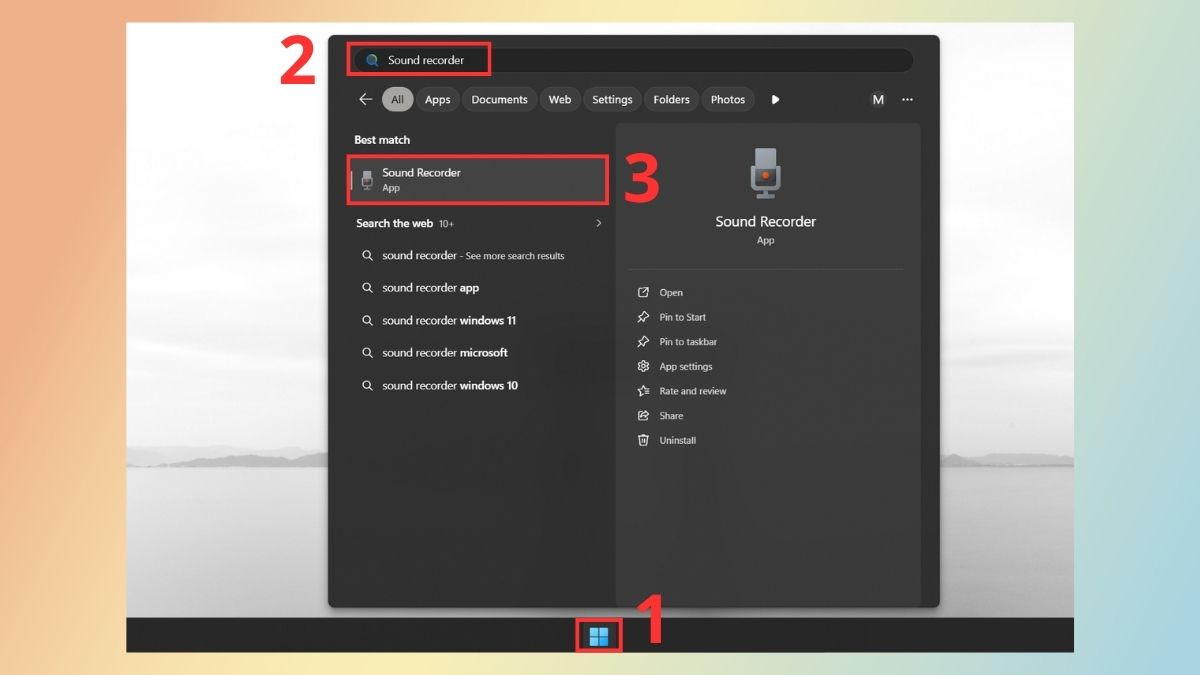Switch to the Settings filter tab
Screen dimensions: 1200x675
click(x=612, y=99)
